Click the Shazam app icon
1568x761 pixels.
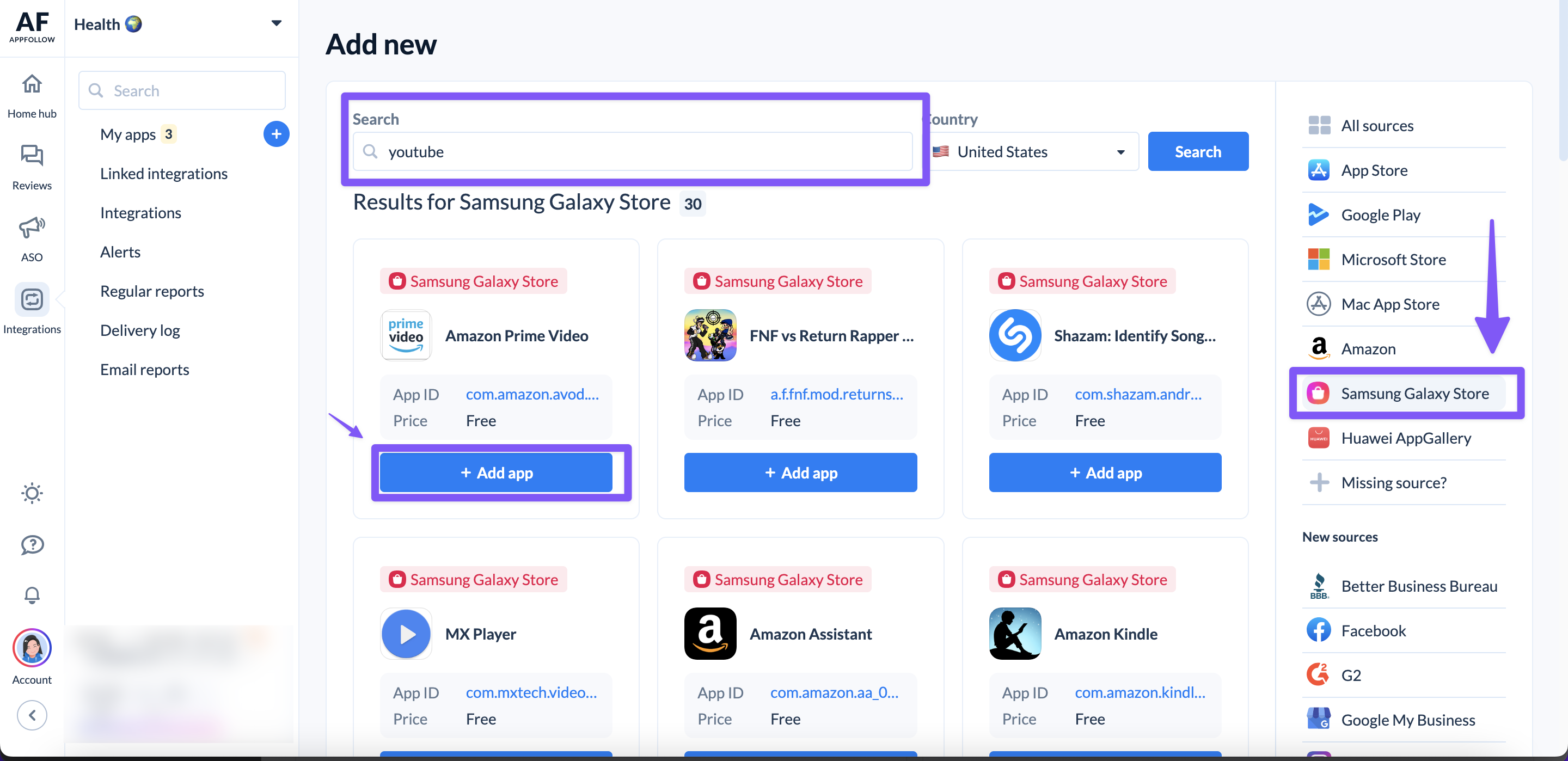(1015, 335)
